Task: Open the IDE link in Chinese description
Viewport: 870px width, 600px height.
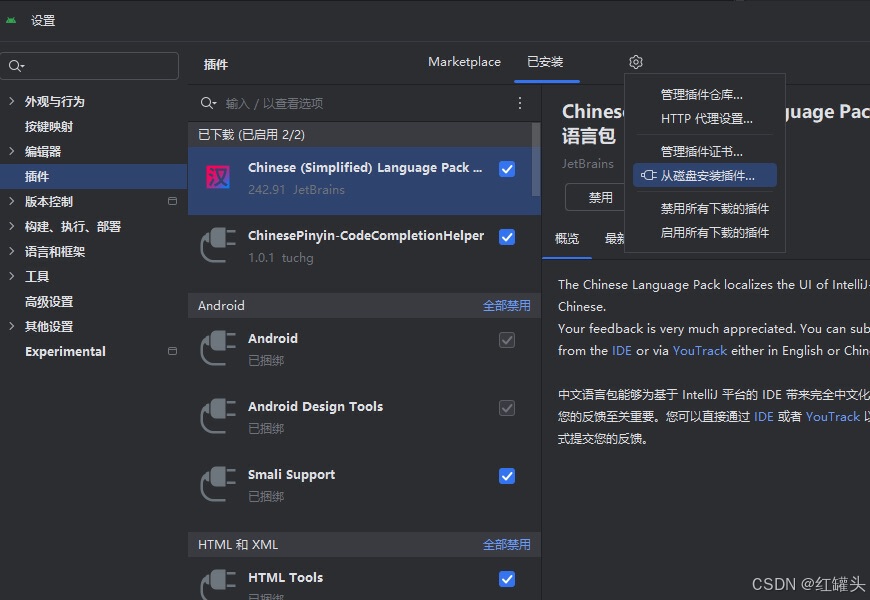Action: [763, 416]
